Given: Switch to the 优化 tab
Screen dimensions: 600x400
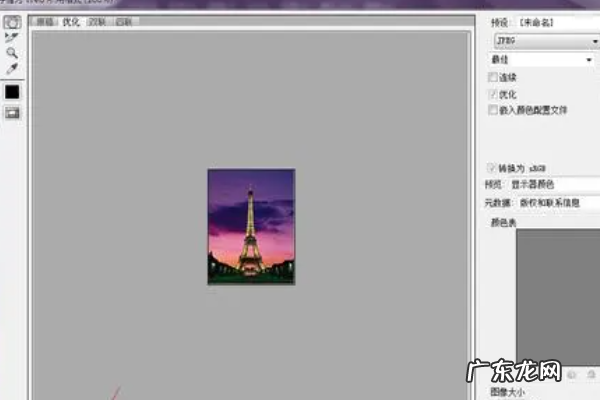Looking at the screenshot, I should [x=71, y=22].
